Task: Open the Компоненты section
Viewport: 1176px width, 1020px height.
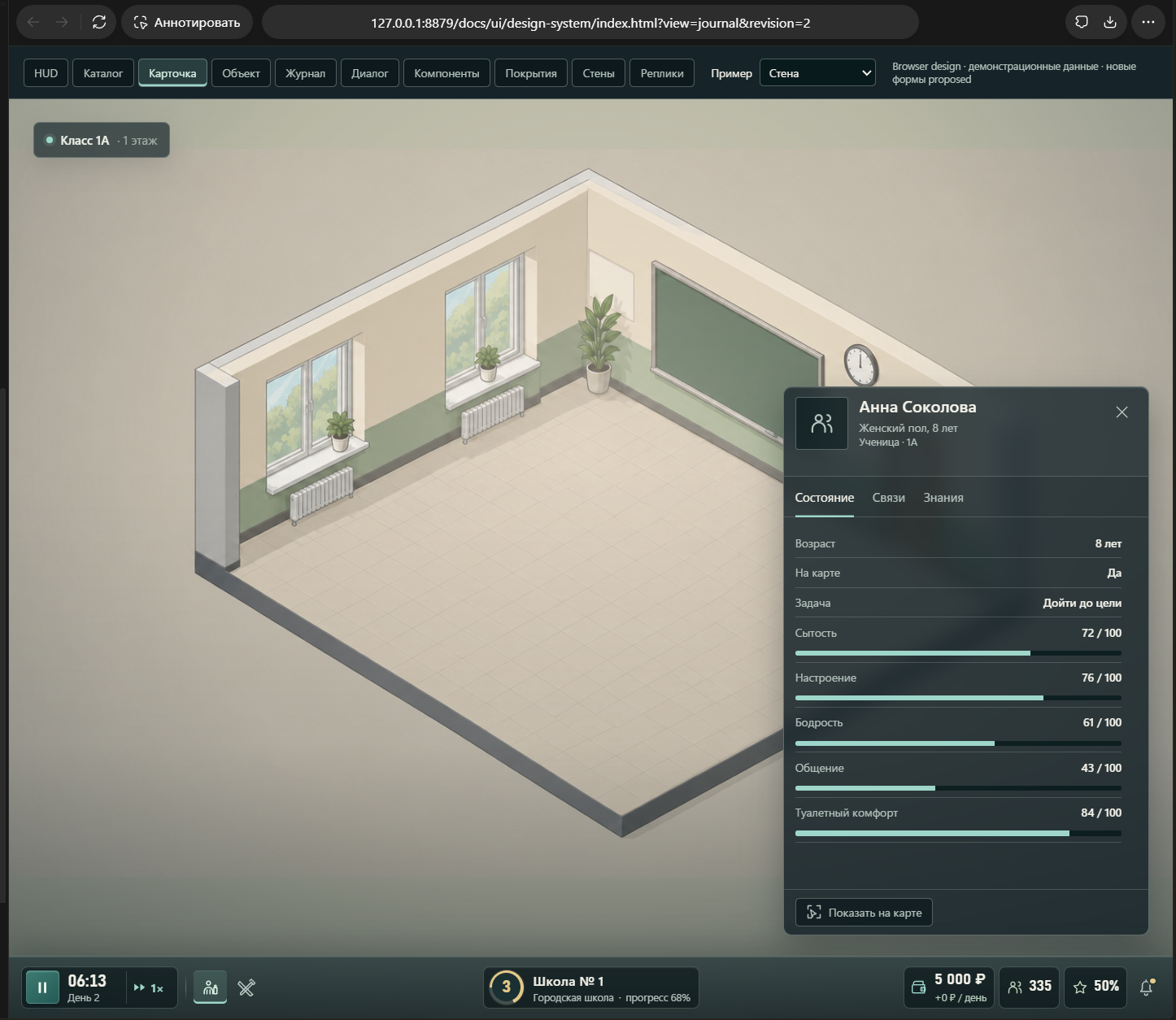Action: 446,73
